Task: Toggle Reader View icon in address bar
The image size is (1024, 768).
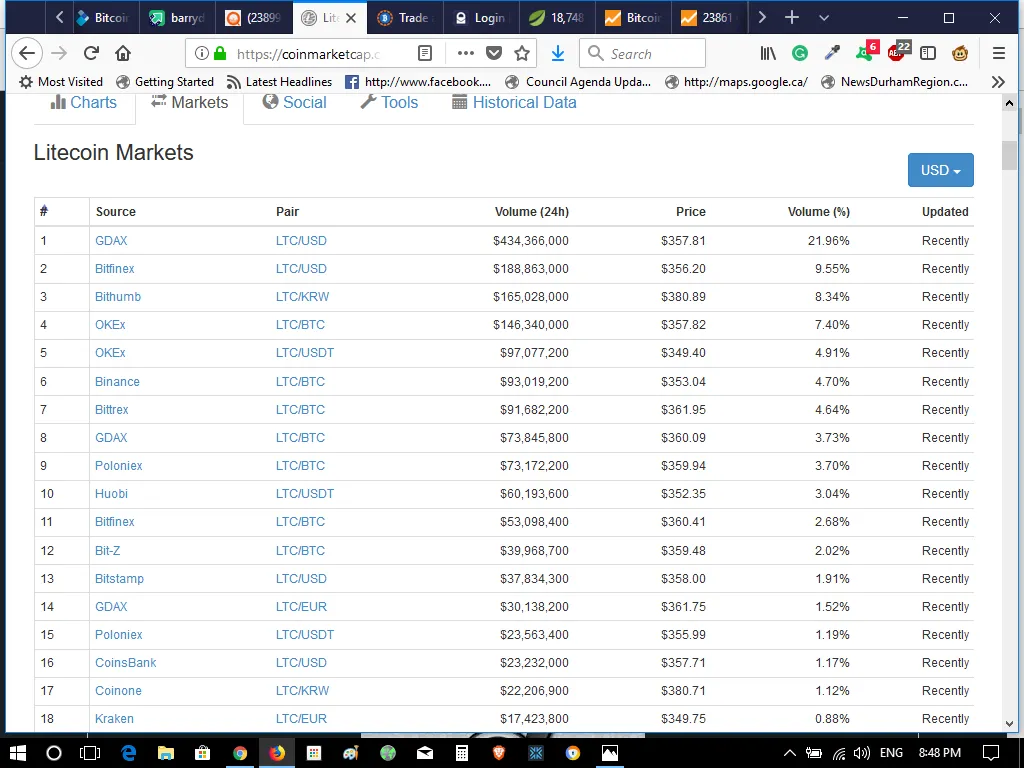Action: coord(424,54)
